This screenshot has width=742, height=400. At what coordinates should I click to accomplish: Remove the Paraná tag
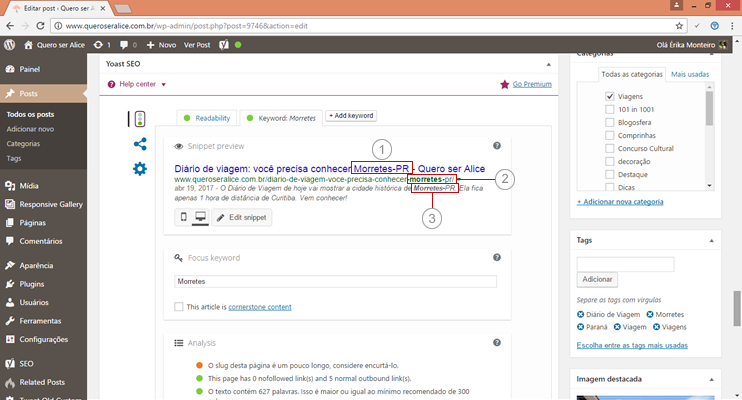[581, 327]
